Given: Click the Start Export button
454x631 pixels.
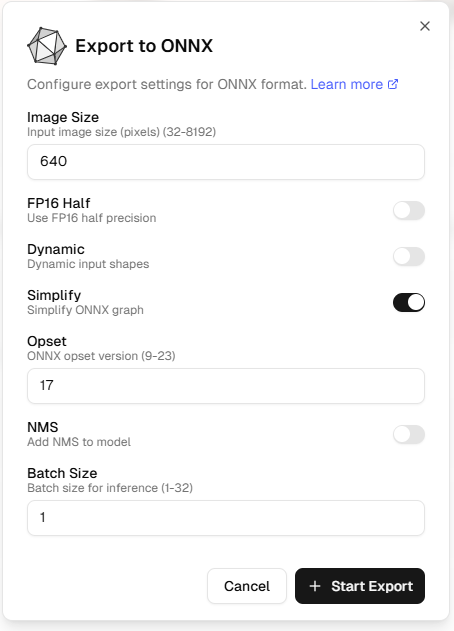Looking at the screenshot, I should click(x=360, y=586).
